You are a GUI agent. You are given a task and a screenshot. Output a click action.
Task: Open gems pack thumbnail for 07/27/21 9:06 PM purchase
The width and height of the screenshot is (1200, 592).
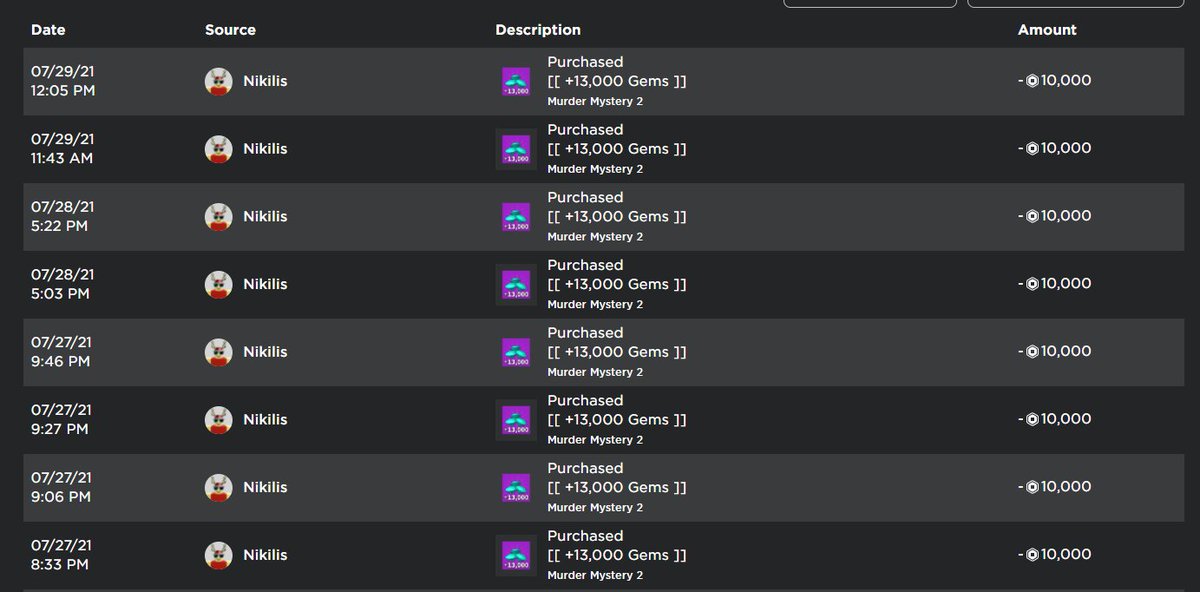(516, 487)
